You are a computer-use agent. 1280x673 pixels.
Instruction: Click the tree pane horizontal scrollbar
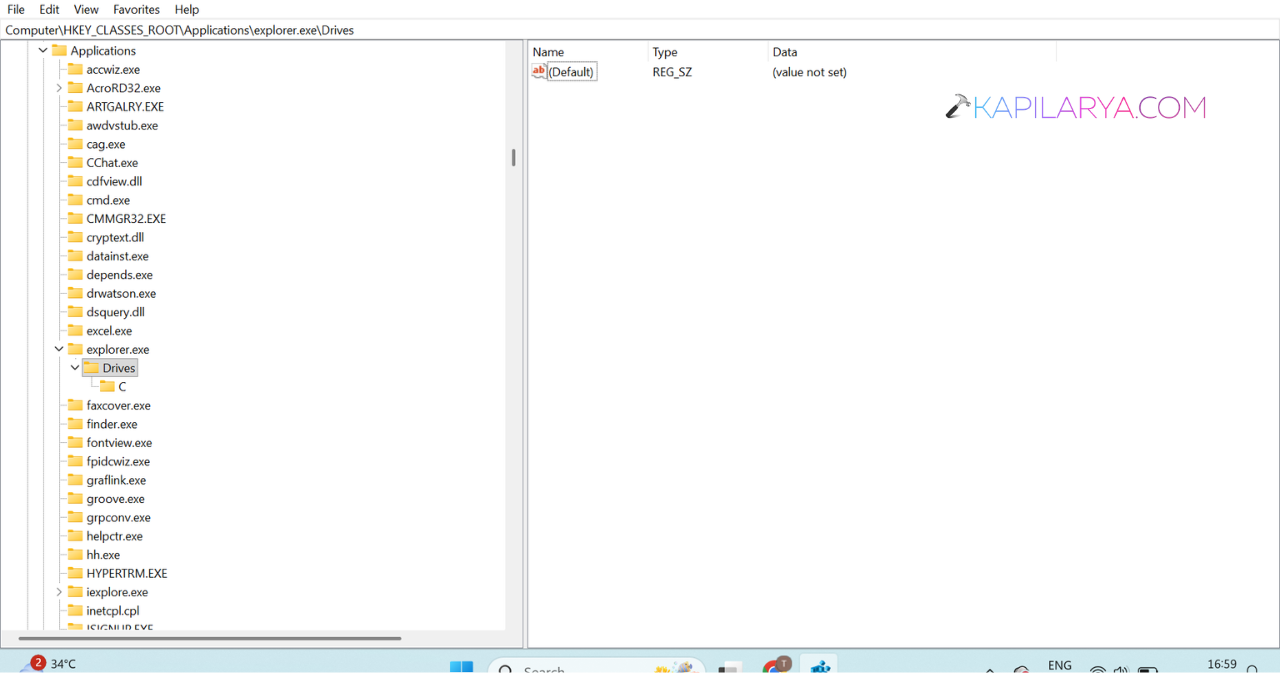tap(210, 638)
